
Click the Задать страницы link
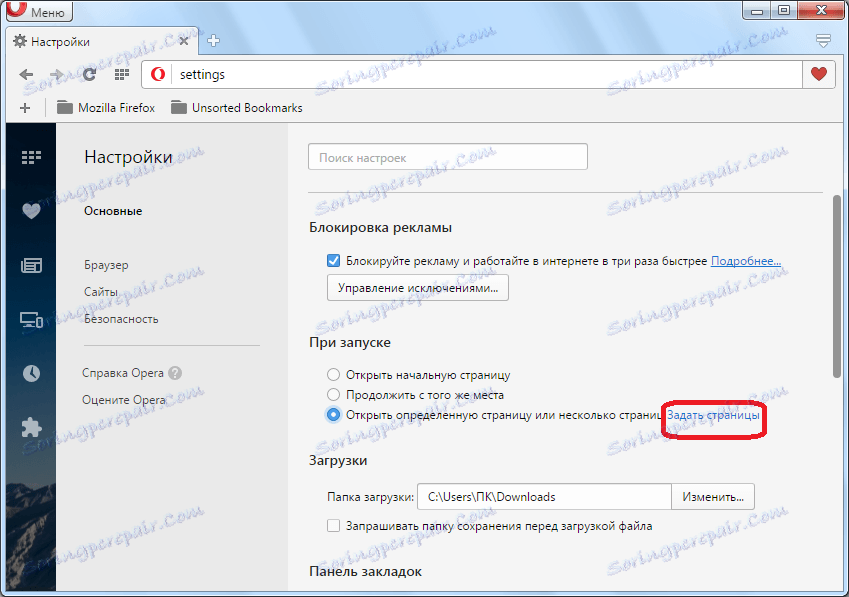click(x=713, y=415)
